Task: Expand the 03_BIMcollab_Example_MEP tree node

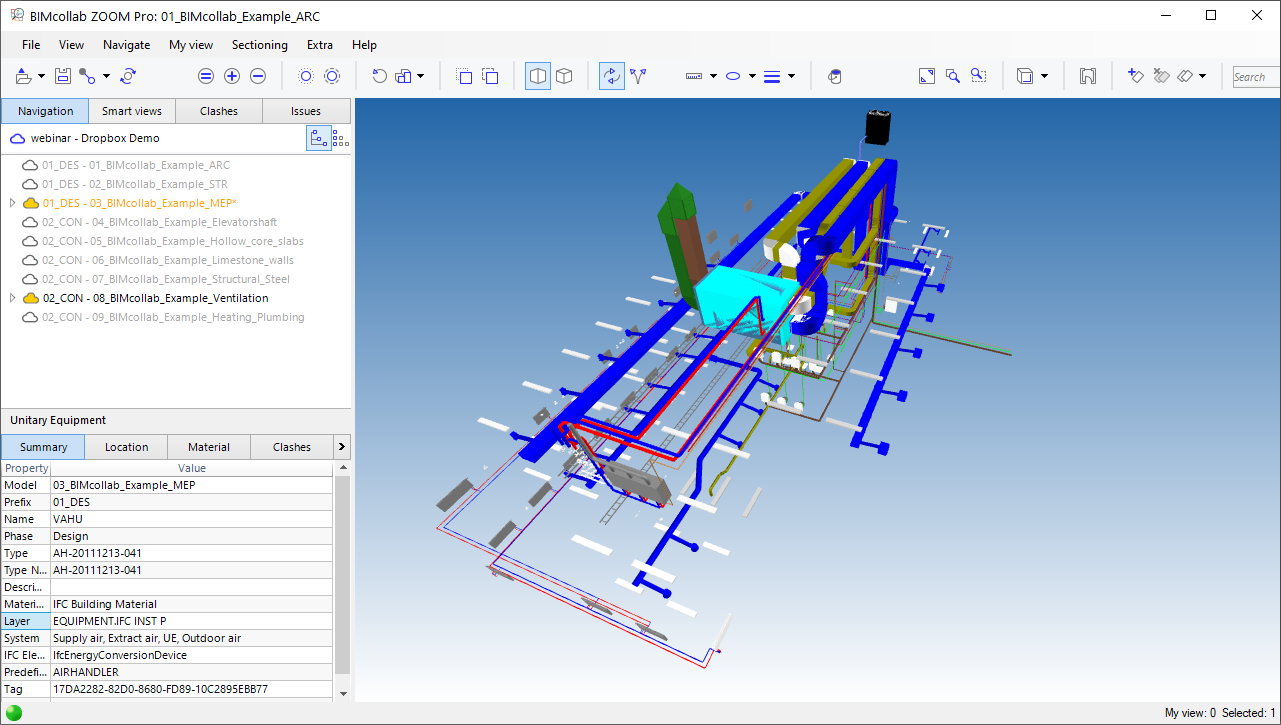Action: (13, 203)
